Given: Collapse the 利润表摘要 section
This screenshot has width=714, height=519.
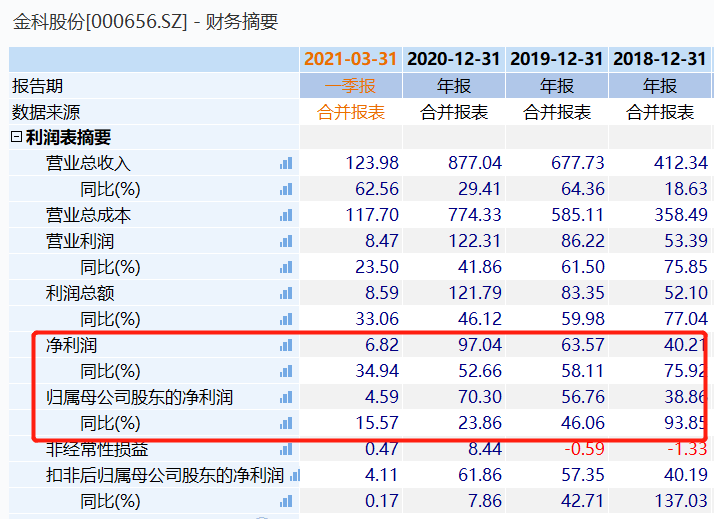Looking at the screenshot, I should click(x=16, y=137).
